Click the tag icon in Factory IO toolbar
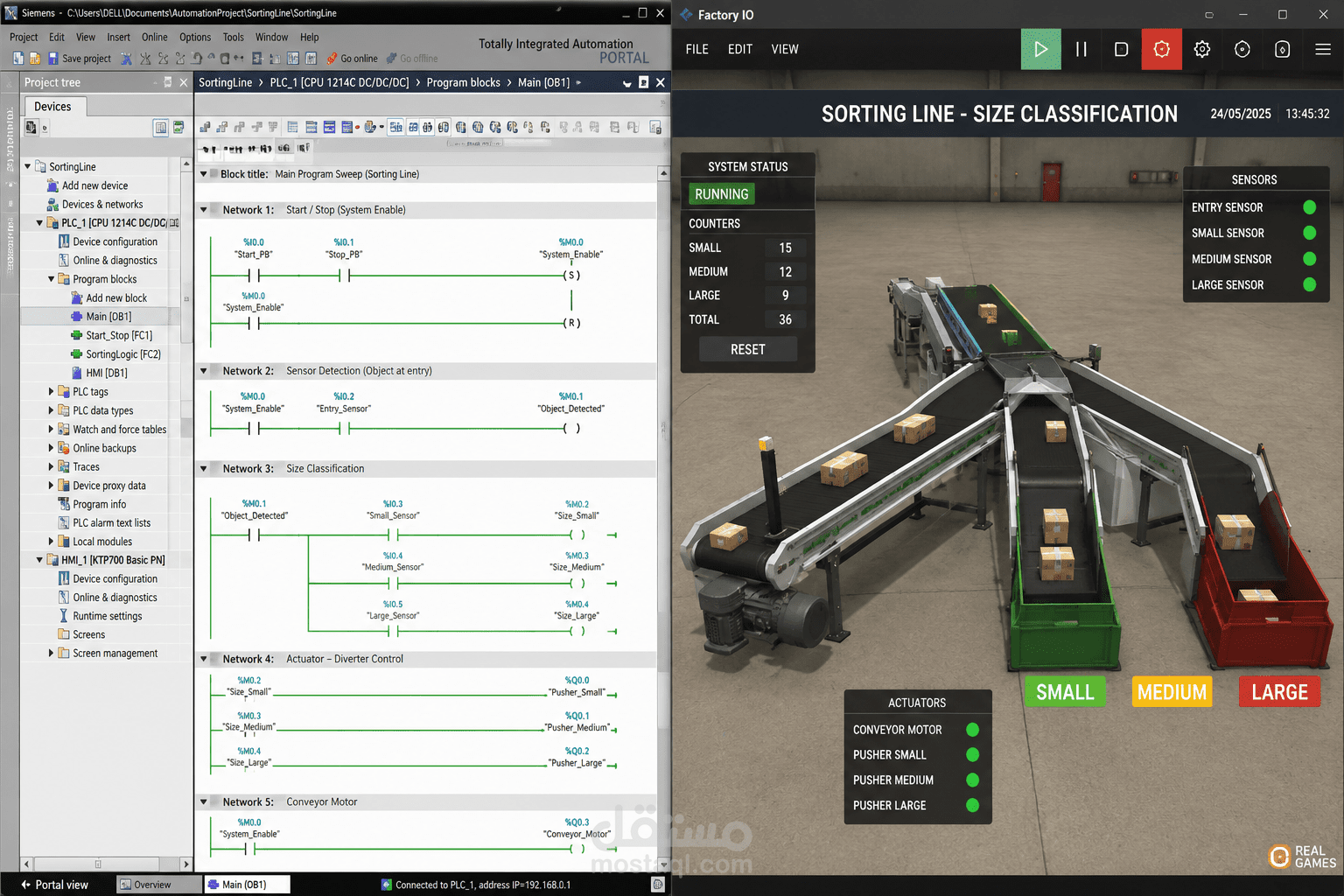The image size is (1344, 896). 1283,49
